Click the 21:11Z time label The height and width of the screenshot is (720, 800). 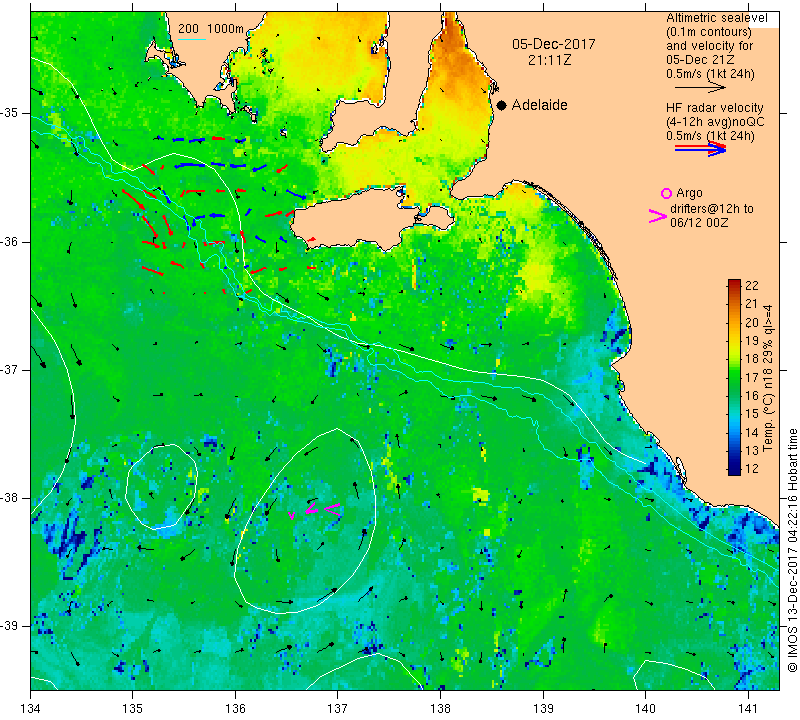(549, 60)
